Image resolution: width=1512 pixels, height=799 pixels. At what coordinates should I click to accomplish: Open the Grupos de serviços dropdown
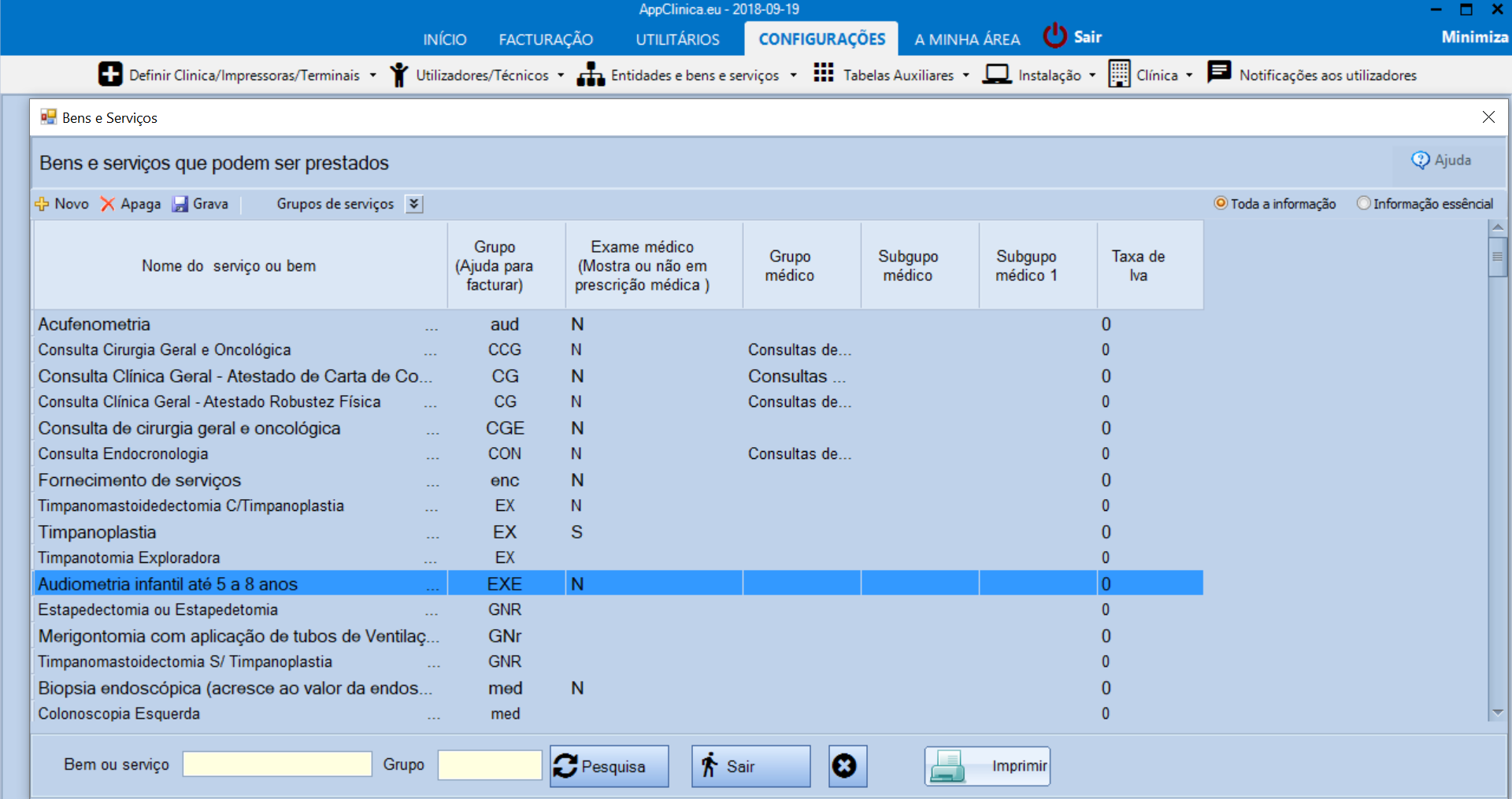(x=414, y=204)
